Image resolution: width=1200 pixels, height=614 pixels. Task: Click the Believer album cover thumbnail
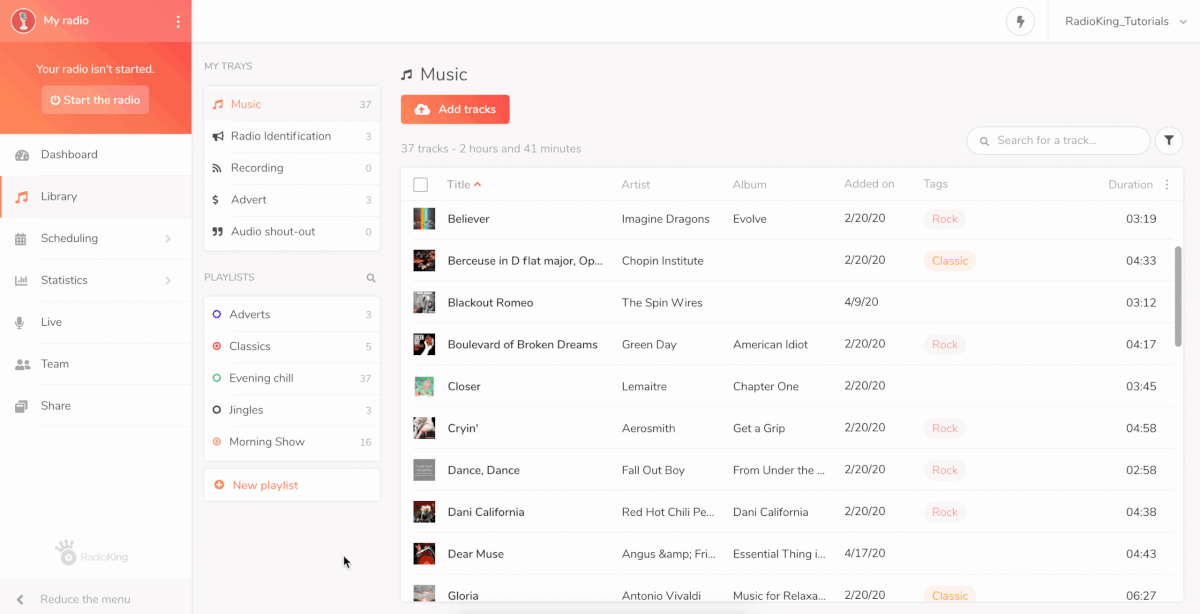424,218
